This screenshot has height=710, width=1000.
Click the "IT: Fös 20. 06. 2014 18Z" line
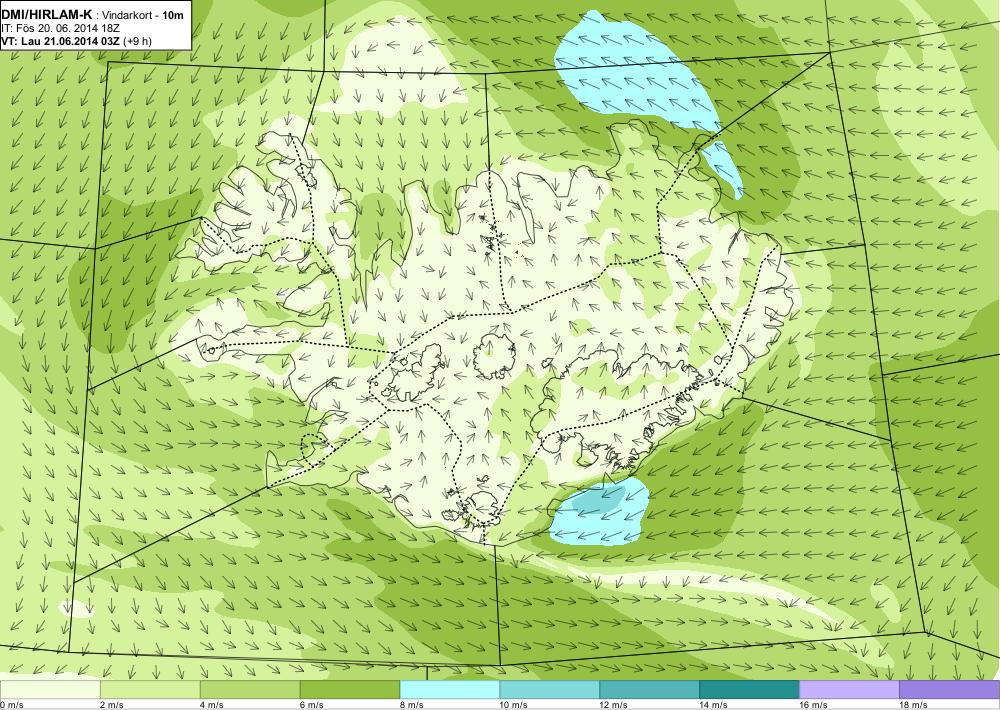pos(60,28)
